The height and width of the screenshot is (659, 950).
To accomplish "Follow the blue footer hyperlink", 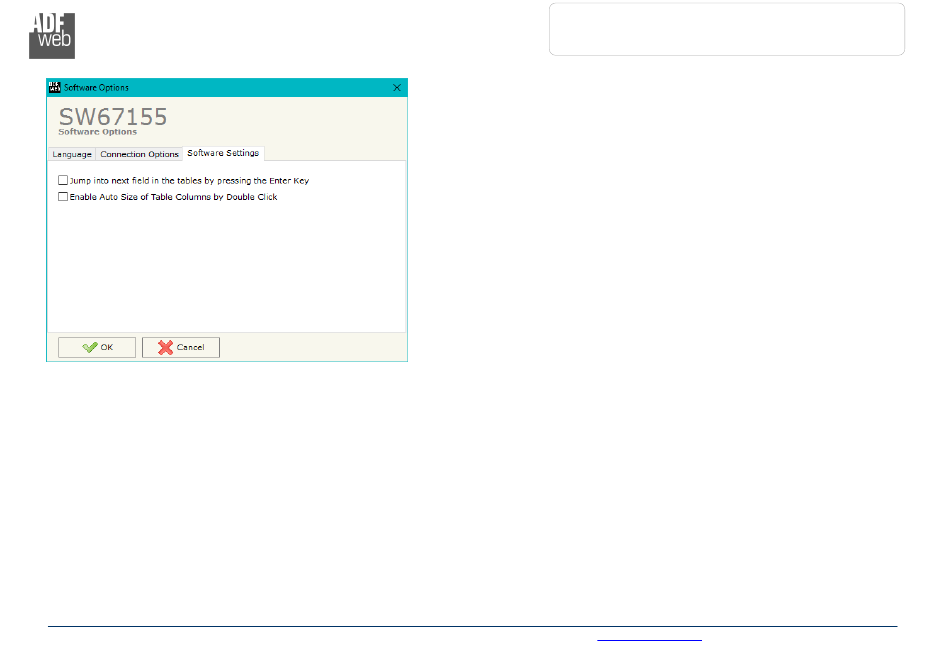I will pos(649,640).
